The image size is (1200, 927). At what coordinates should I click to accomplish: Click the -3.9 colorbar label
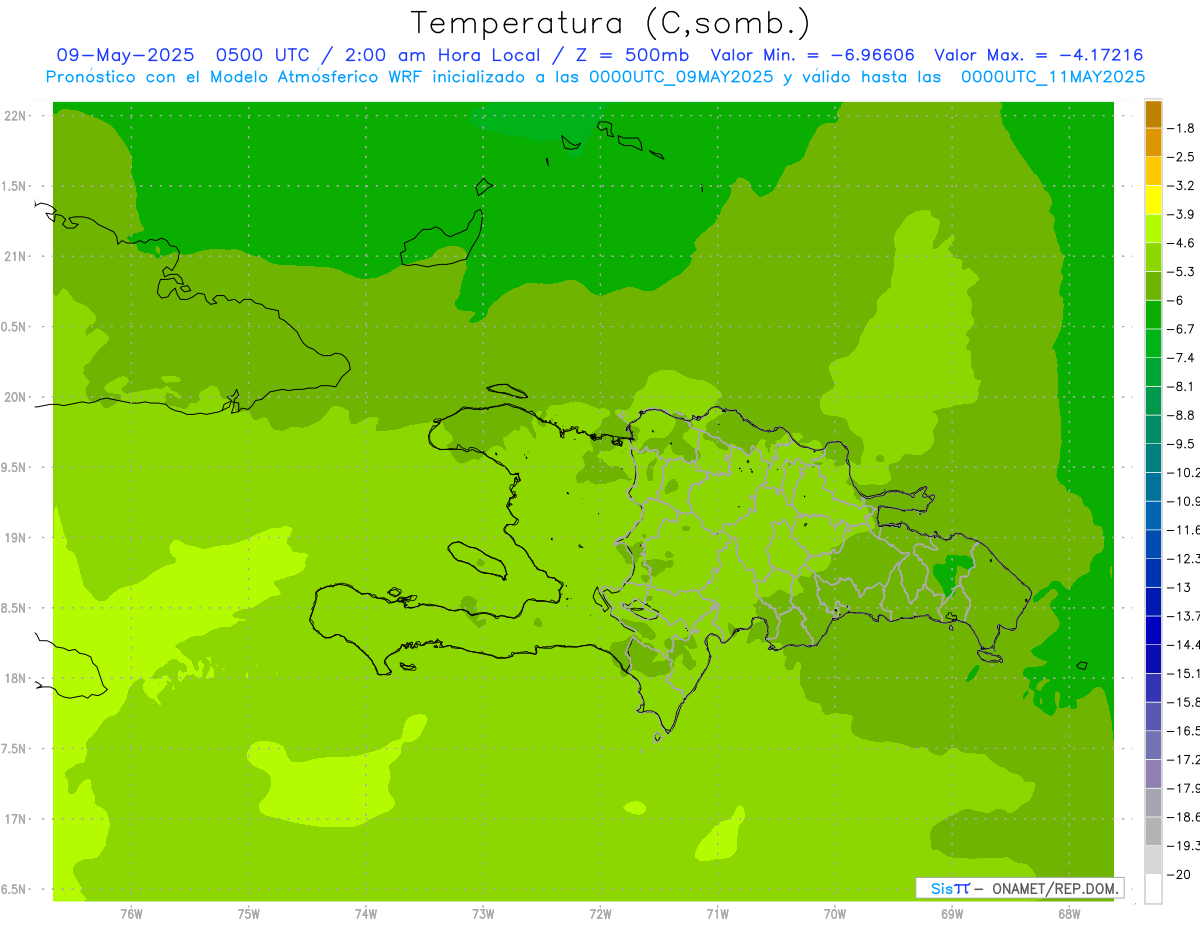click(1182, 214)
